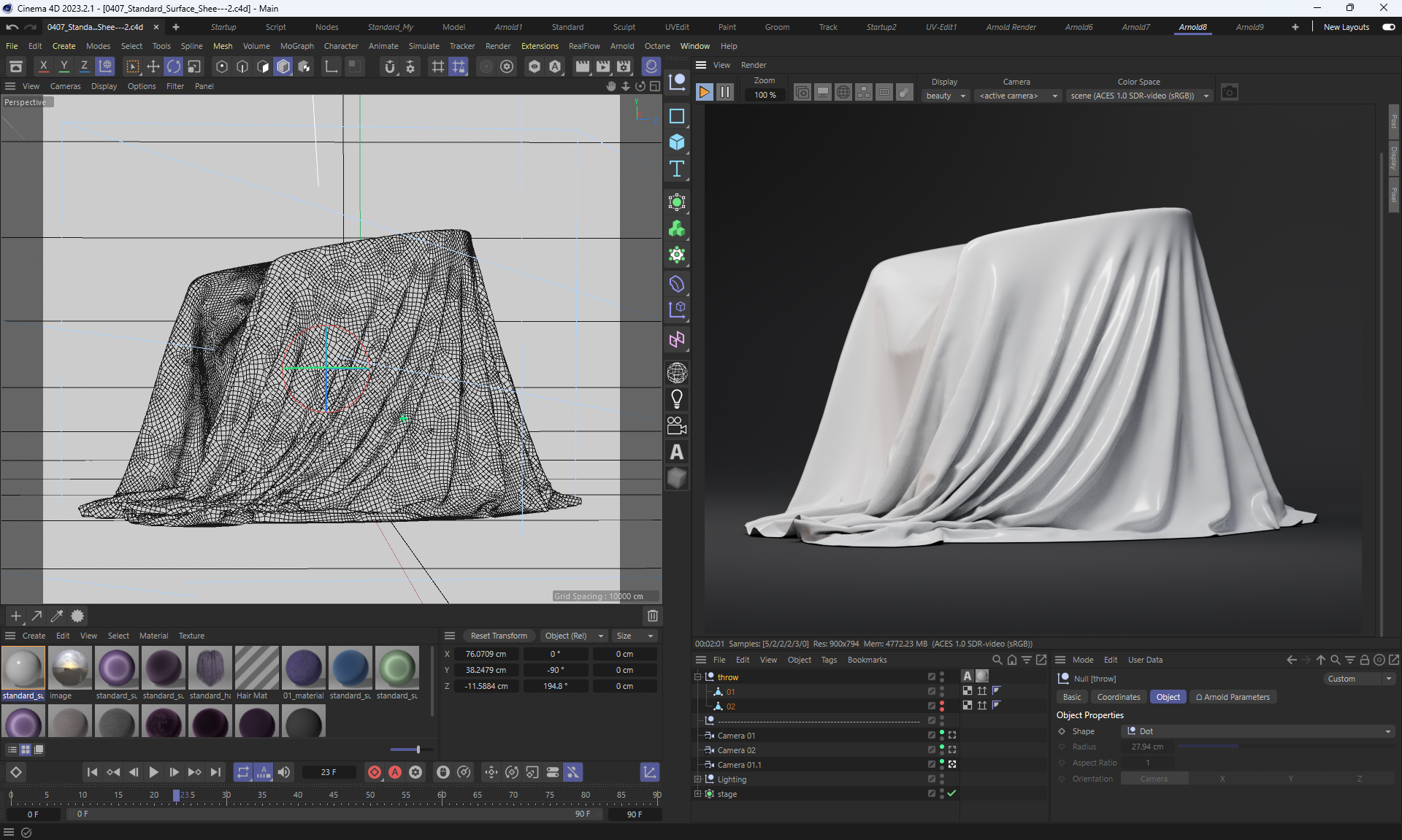Adjust the material preview size slider

[x=418, y=750]
